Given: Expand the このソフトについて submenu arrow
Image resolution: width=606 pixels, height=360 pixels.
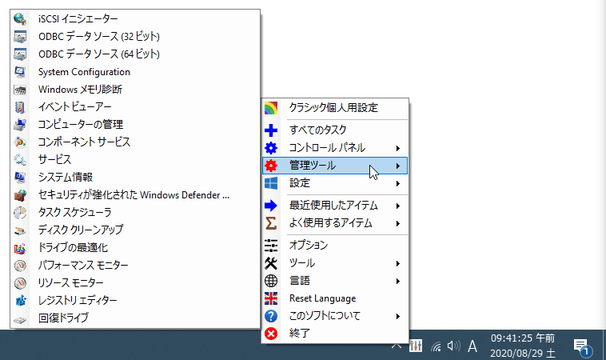Looking at the screenshot, I should (x=398, y=317).
